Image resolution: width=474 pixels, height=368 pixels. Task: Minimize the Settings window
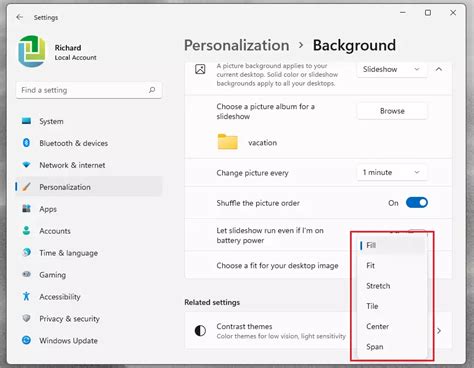point(403,13)
